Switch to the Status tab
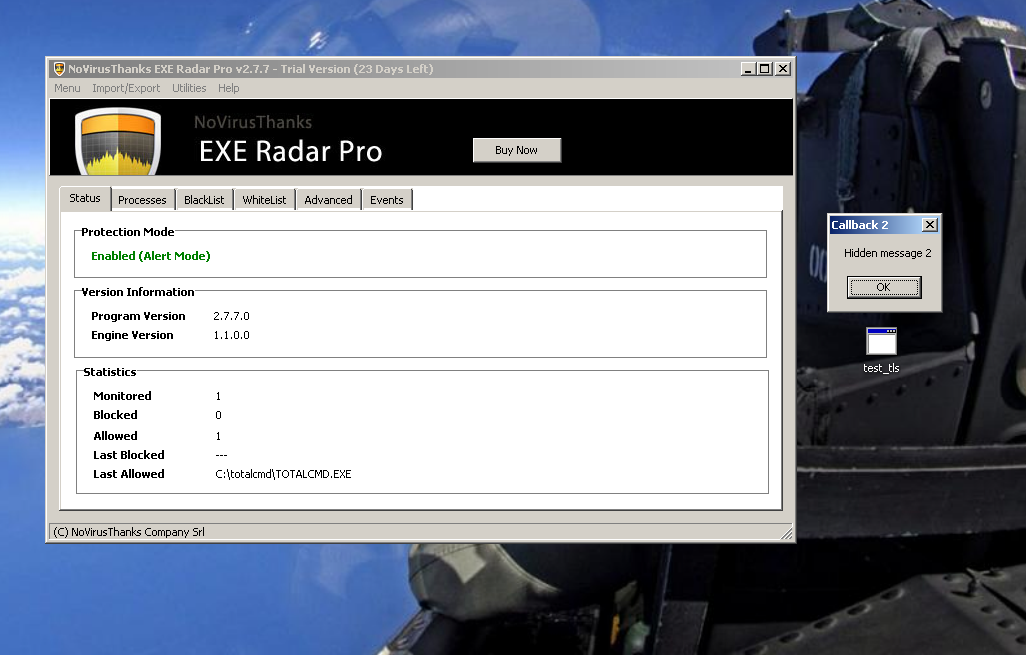Viewport: 1026px width, 655px height. point(85,198)
